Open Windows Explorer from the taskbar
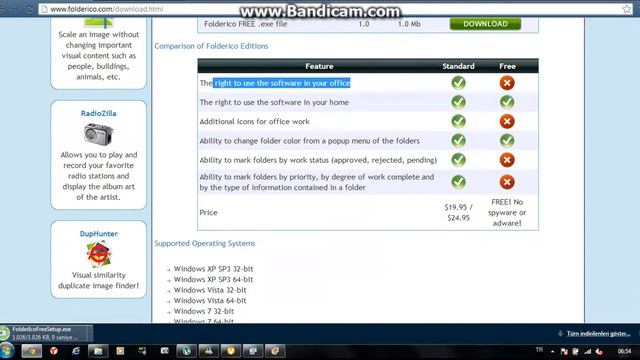The width and height of the screenshot is (640, 360). 98,351
